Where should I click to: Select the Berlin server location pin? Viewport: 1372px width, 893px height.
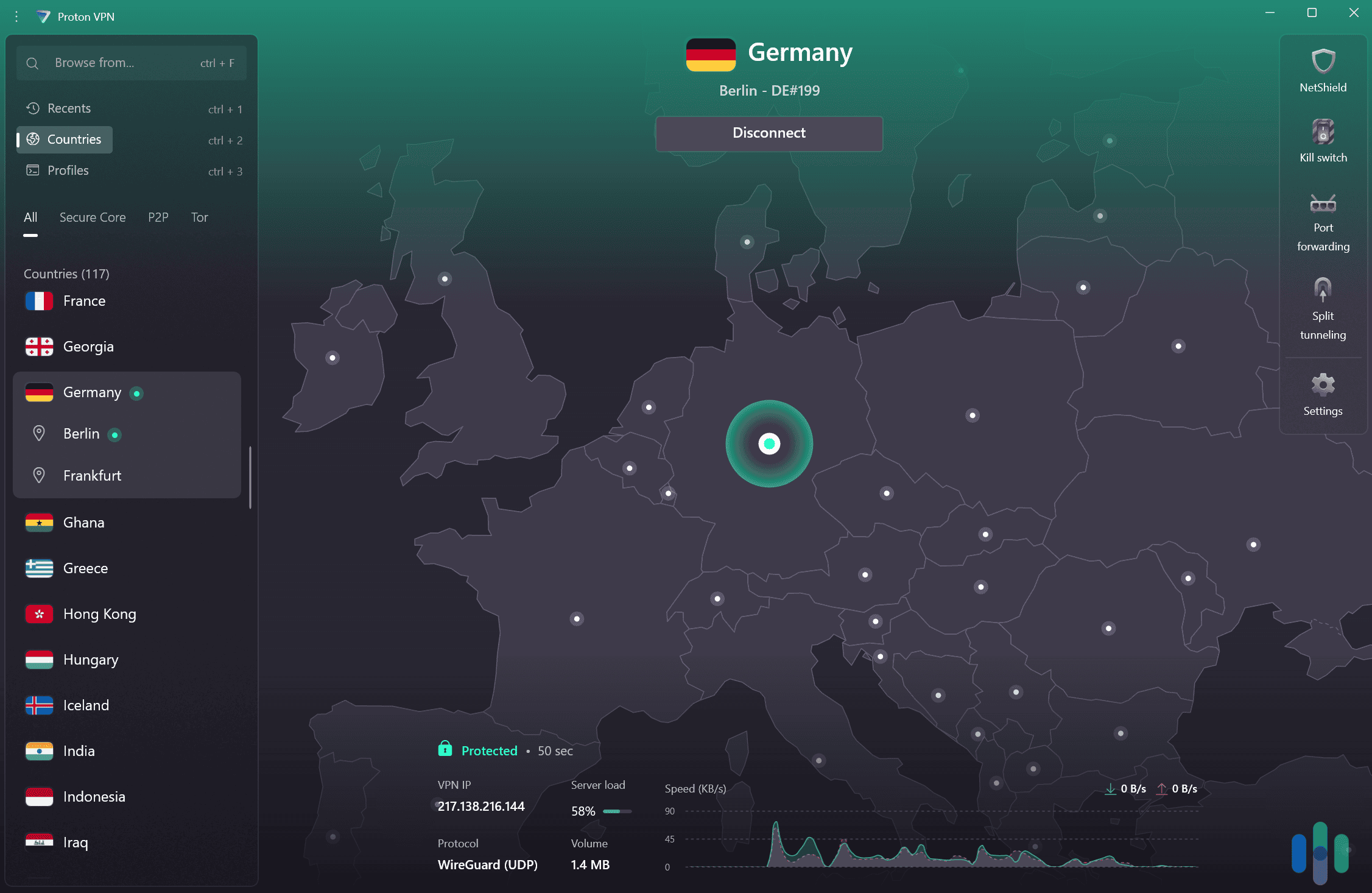pyautogui.click(x=81, y=434)
